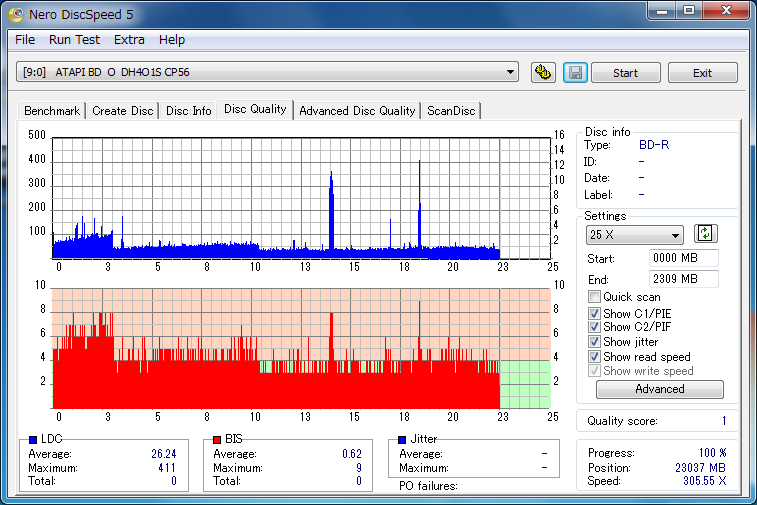
Task: Click the Position value 23037 MB
Action: [x=700, y=468]
